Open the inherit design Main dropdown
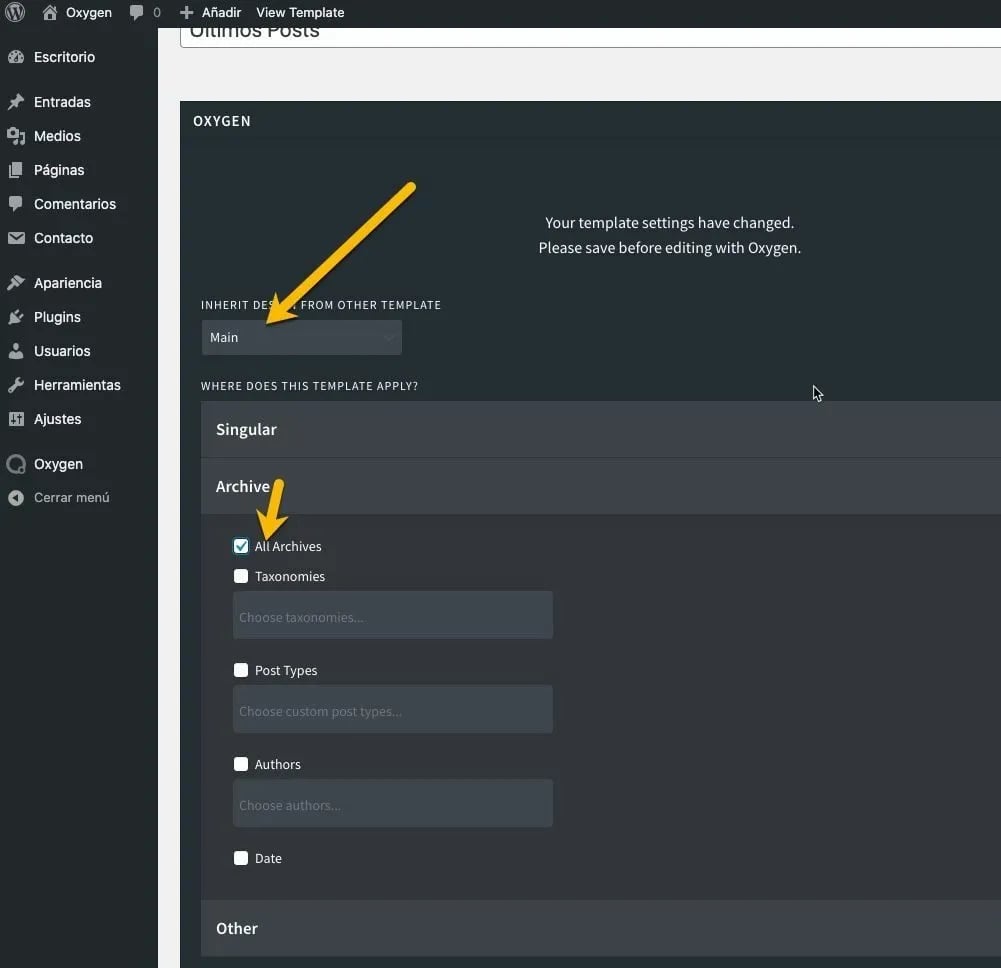 (x=301, y=338)
